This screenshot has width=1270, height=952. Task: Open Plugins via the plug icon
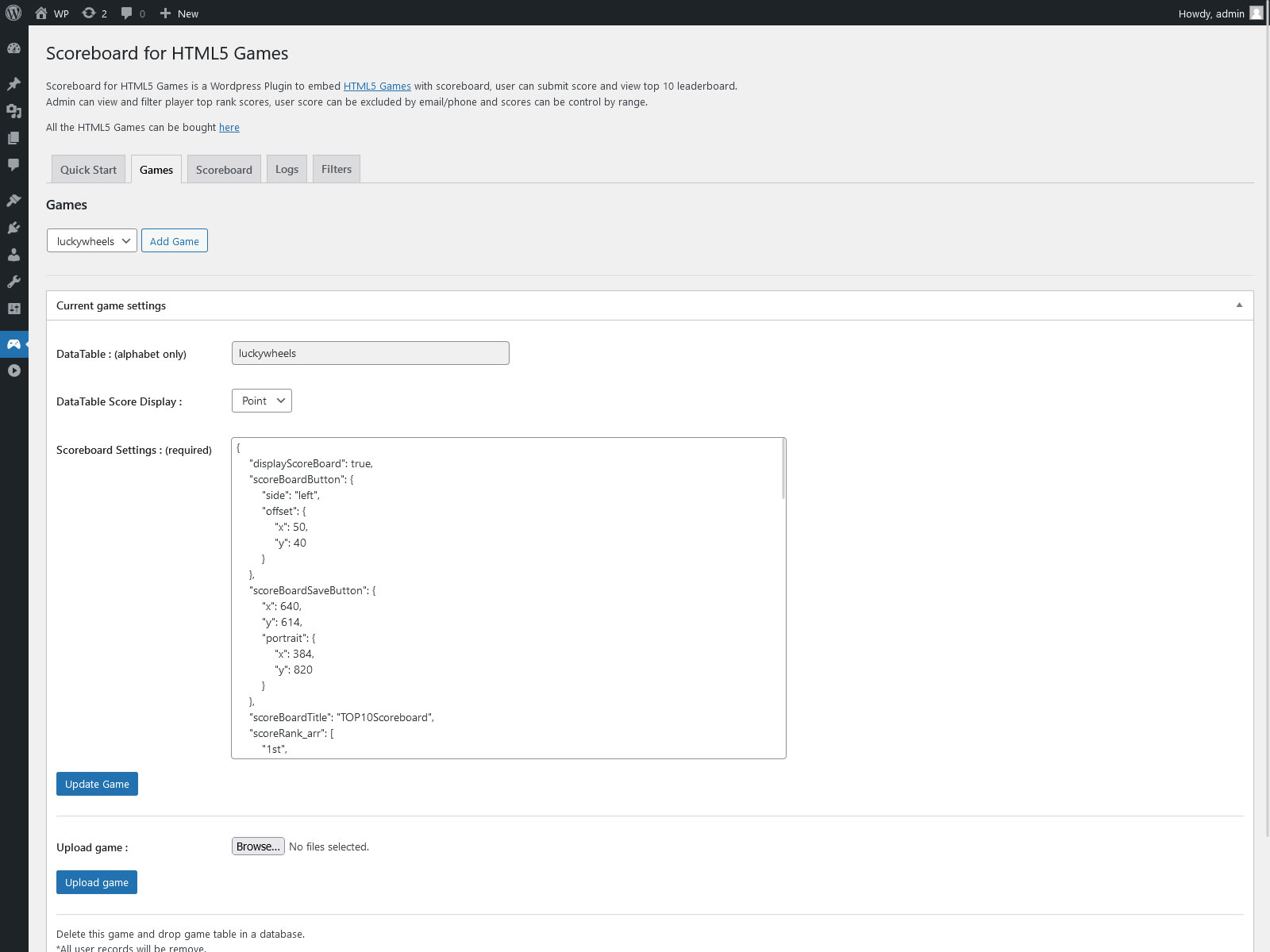tap(13, 228)
